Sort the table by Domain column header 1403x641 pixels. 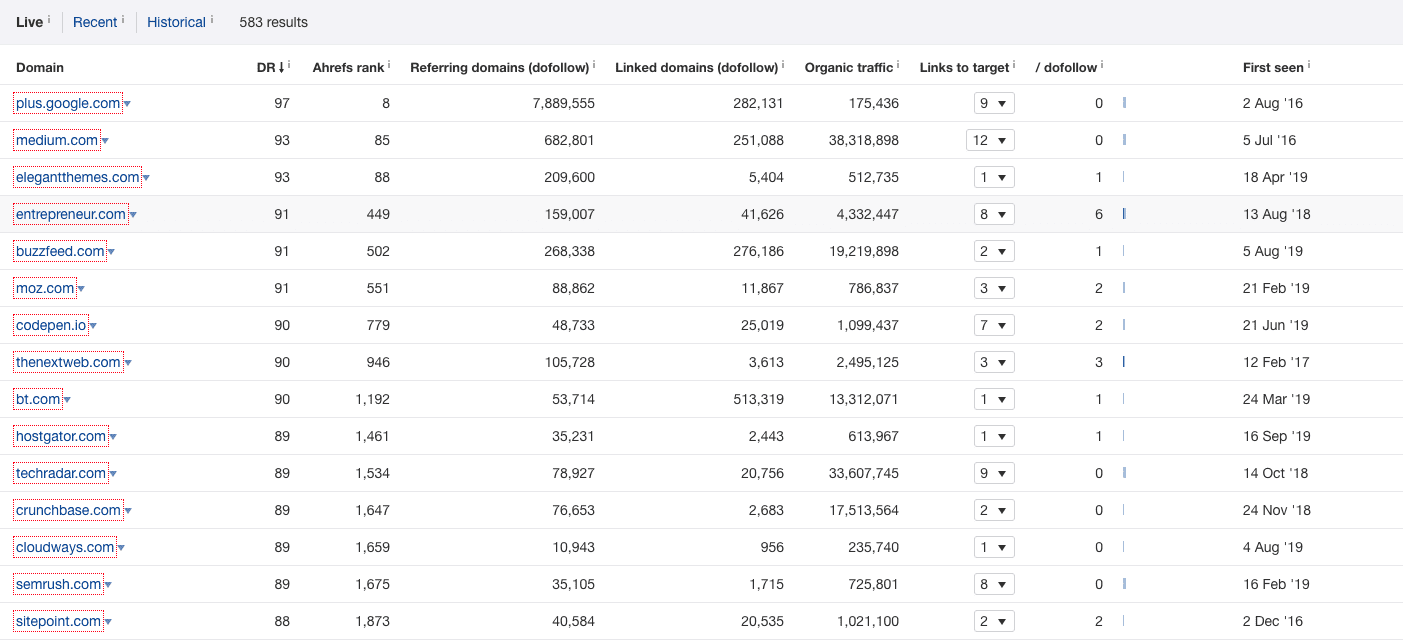click(40, 68)
